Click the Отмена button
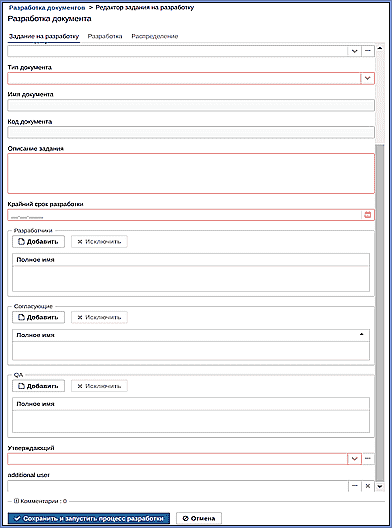 (x=199, y=519)
